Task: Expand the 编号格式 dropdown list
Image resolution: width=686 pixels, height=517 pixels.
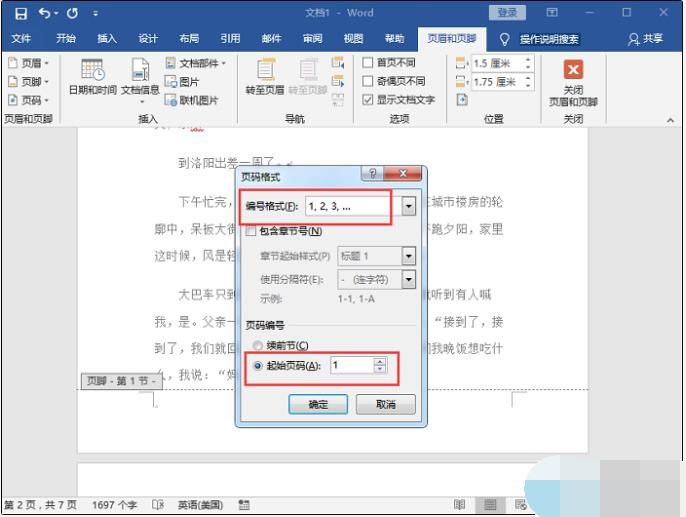Action: click(x=408, y=206)
